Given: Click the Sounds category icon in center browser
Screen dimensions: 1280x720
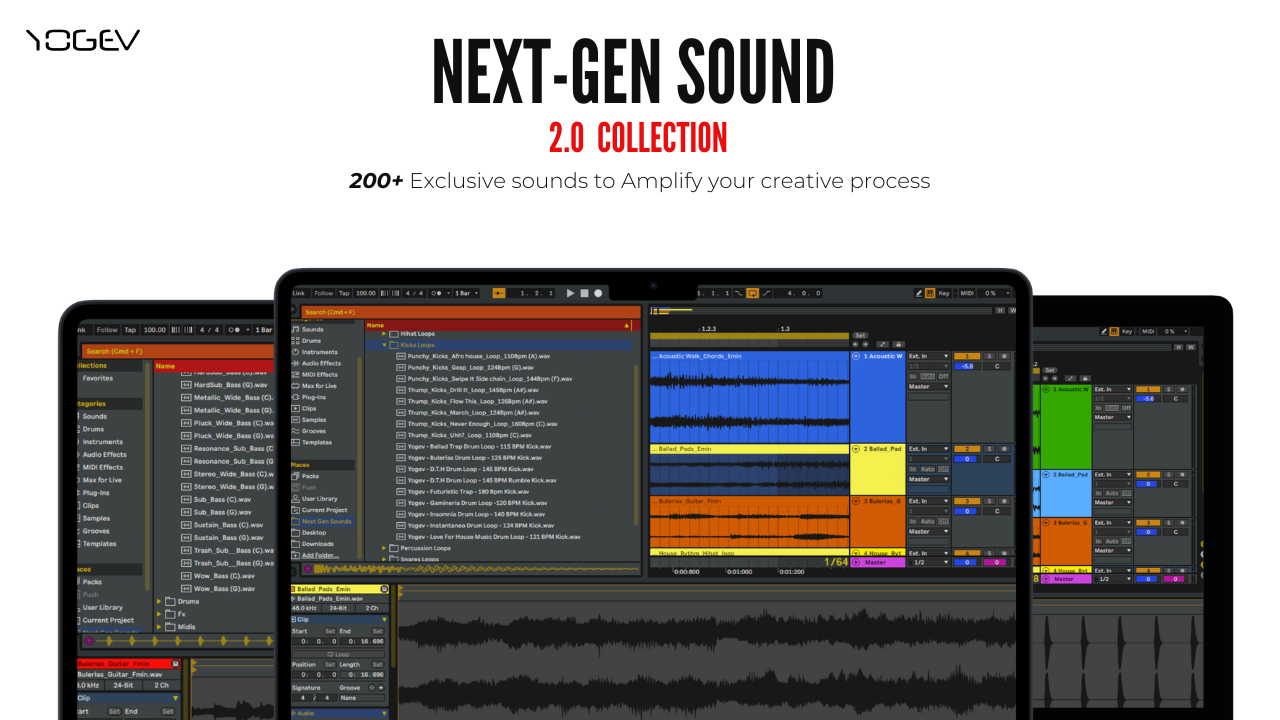Looking at the screenshot, I should click(x=295, y=329).
